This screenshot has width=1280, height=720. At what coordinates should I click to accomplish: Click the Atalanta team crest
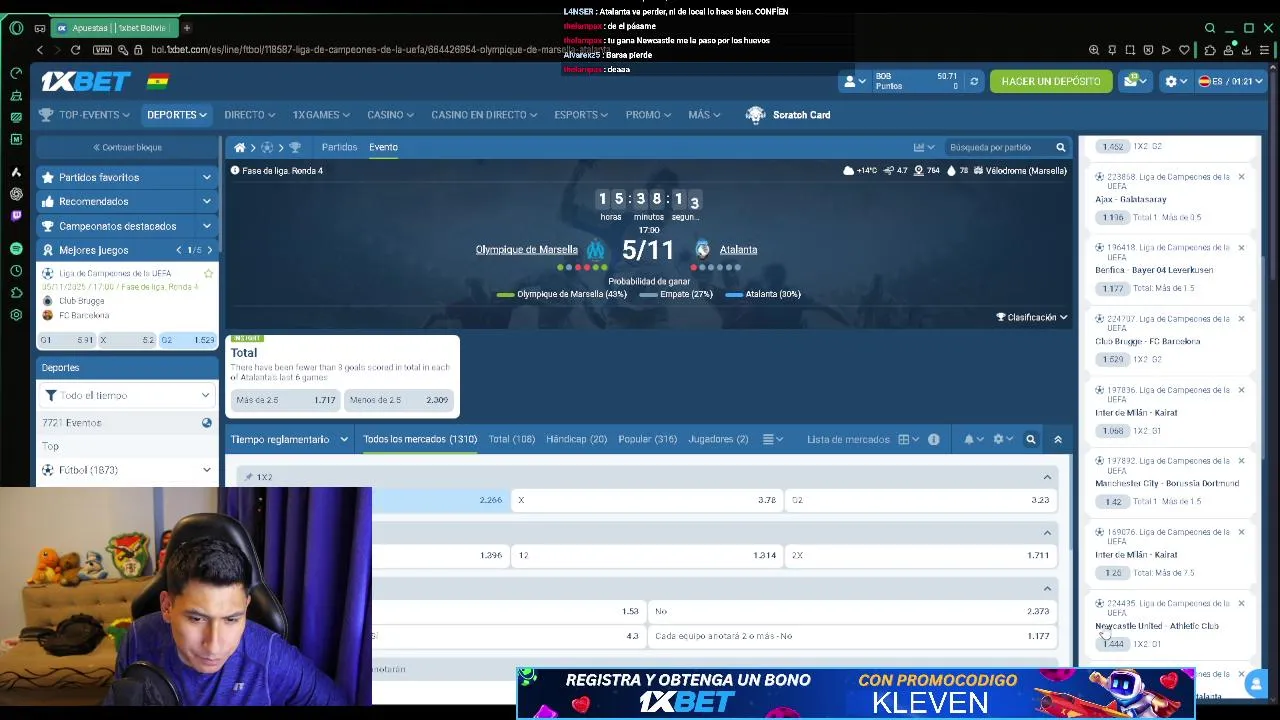pyautogui.click(x=702, y=249)
